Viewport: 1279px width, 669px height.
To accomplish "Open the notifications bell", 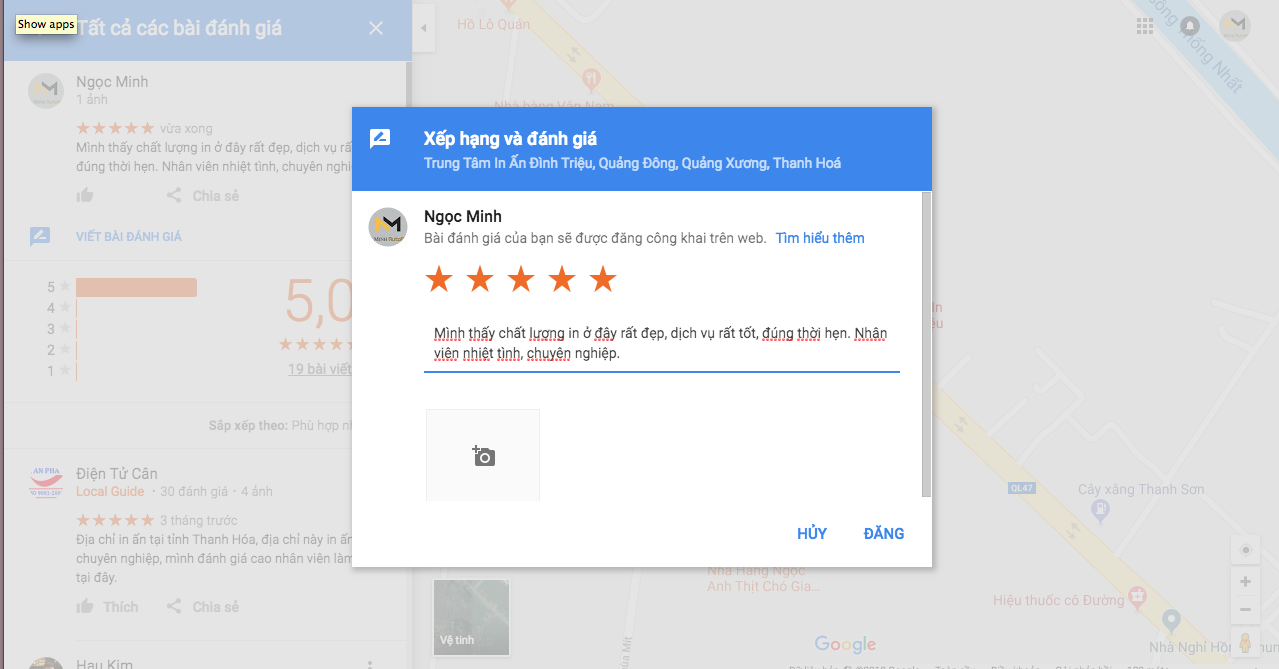I will coord(1190,26).
